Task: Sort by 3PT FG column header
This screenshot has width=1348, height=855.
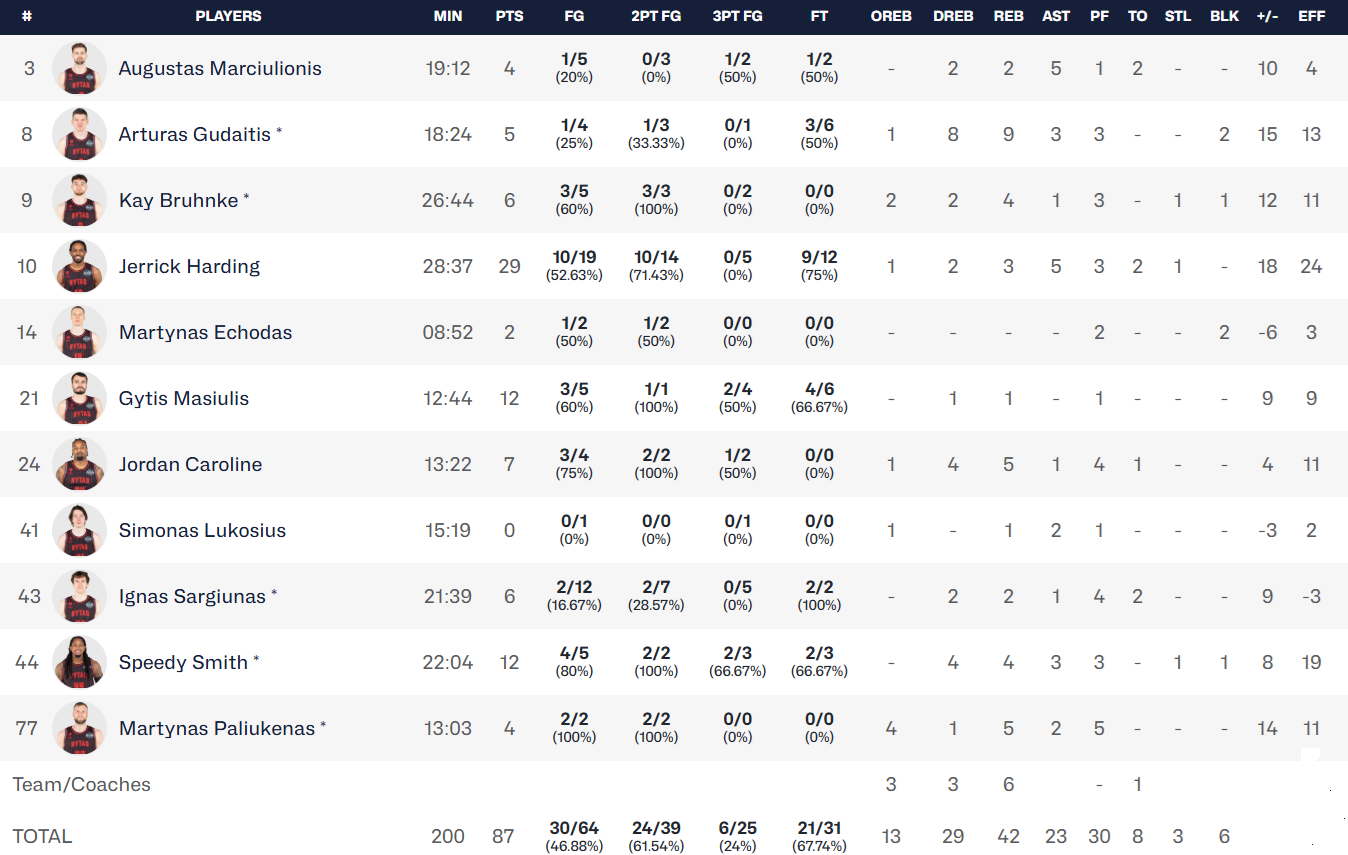Action: 737,16
